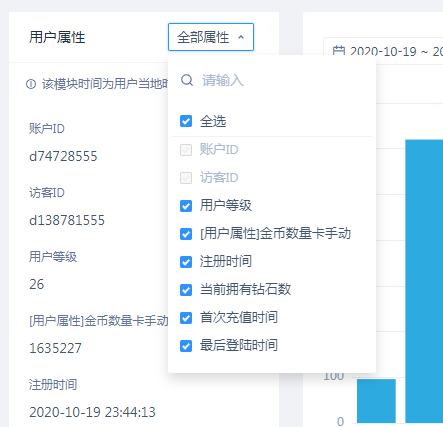Click registration time 2020-10-19 23:44:13
The height and width of the screenshot is (427, 443).
tap(92, 412)
